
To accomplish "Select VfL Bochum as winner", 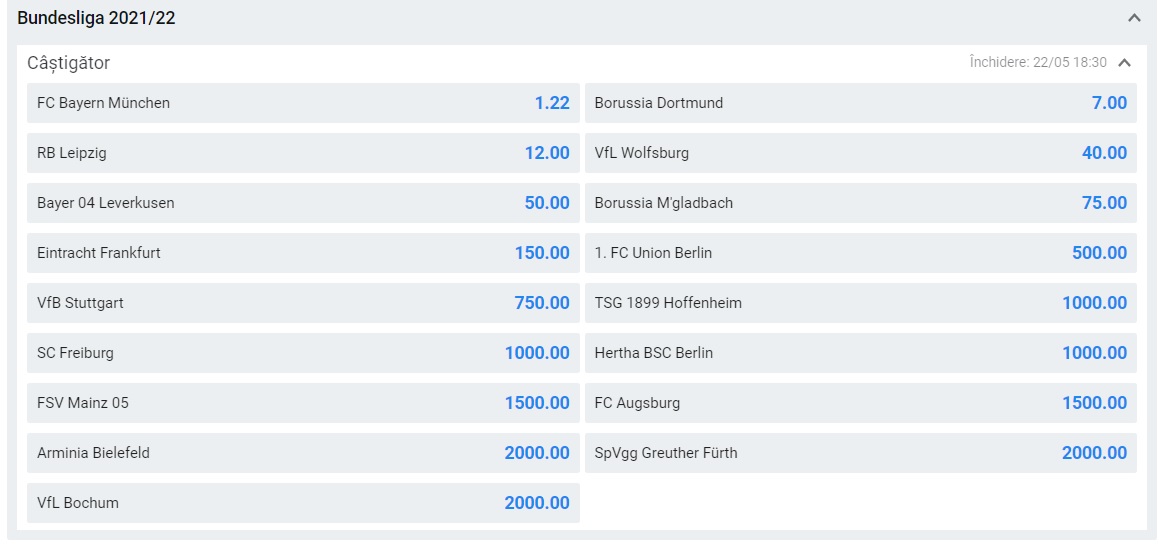I will coord(303,503).
